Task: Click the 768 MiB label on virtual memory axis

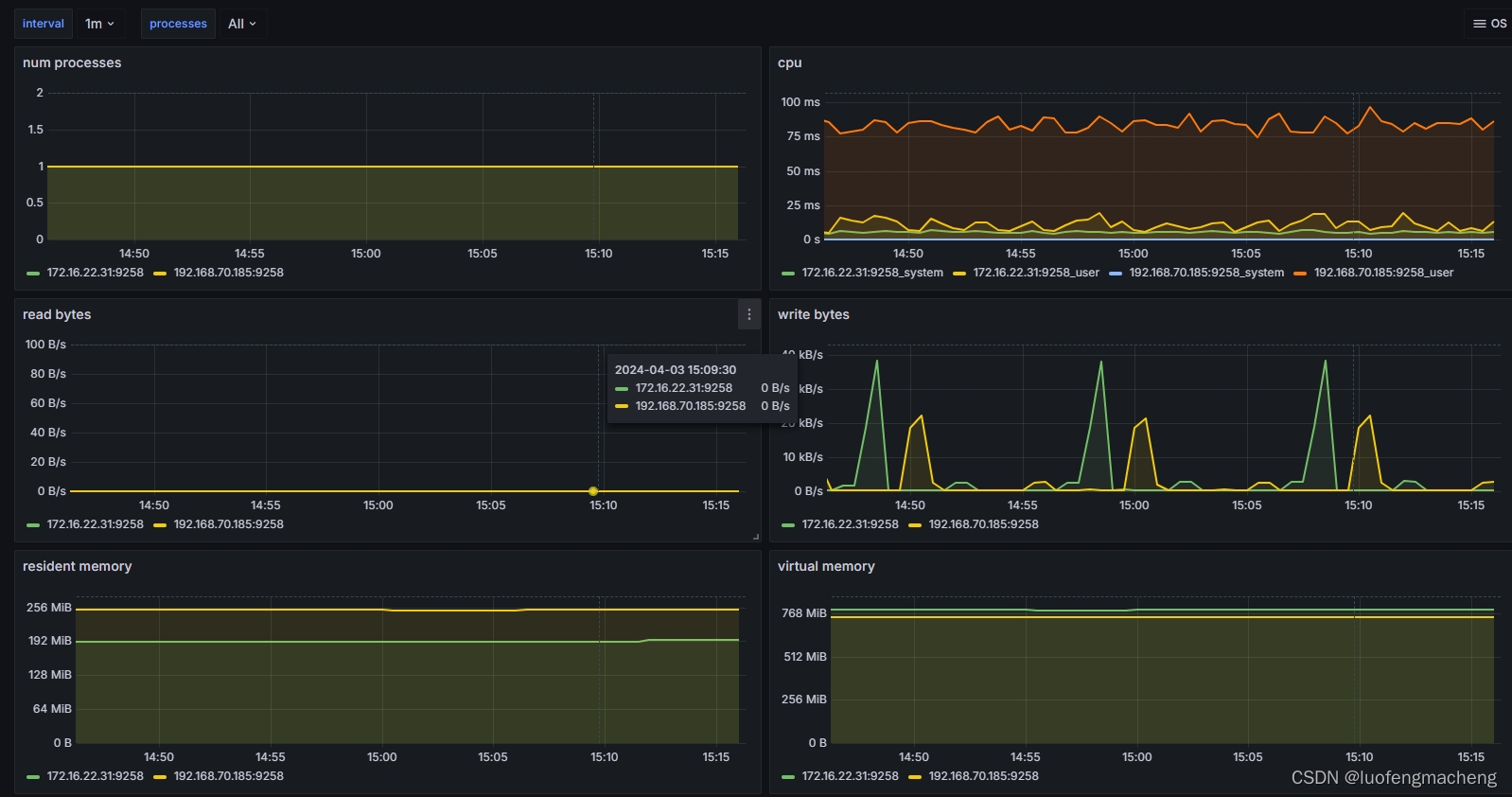Action: pyautogui.click(x=804, y=613)
